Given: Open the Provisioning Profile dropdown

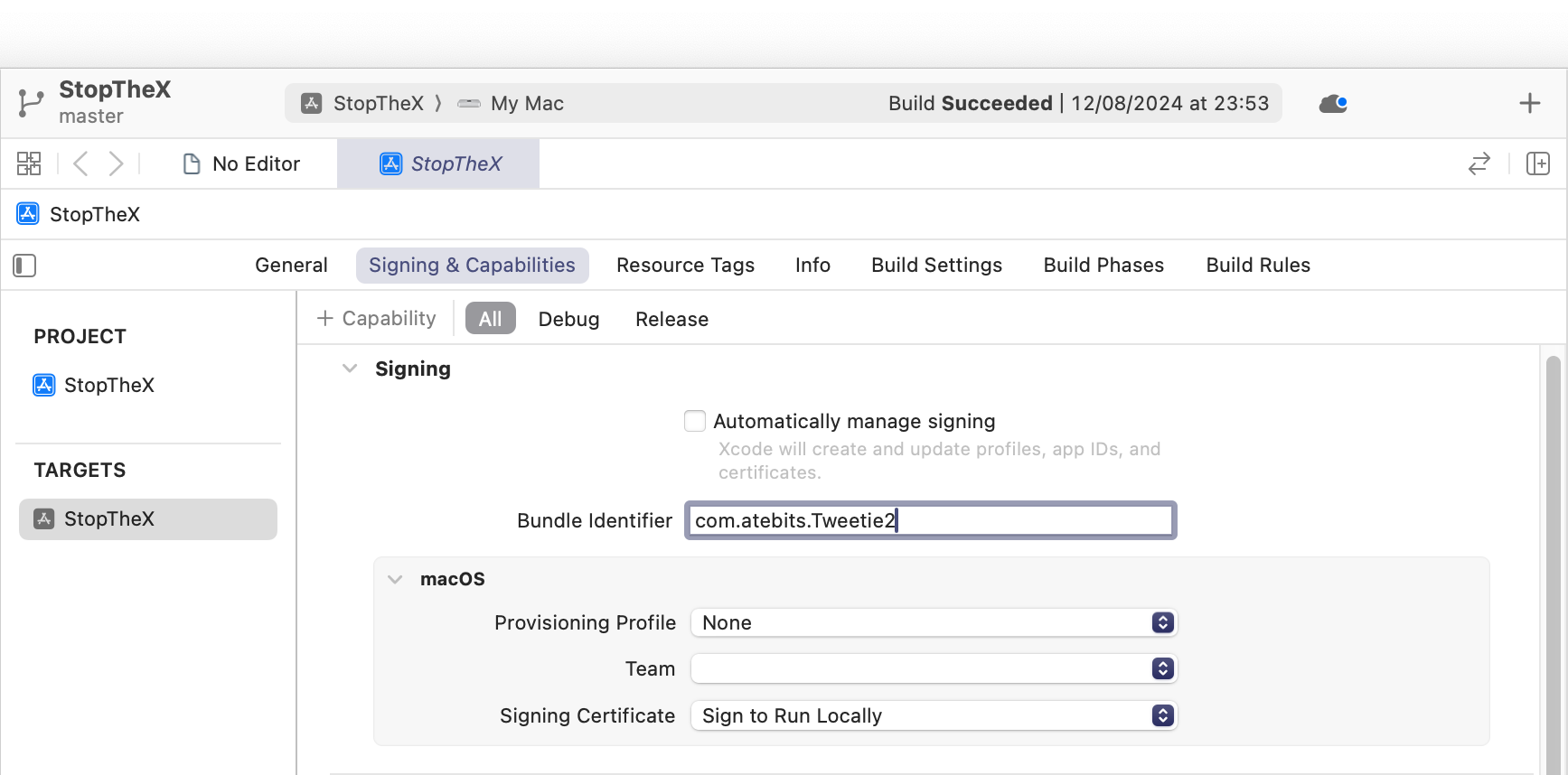Looking at the screenshot, I should pos(934,622).
